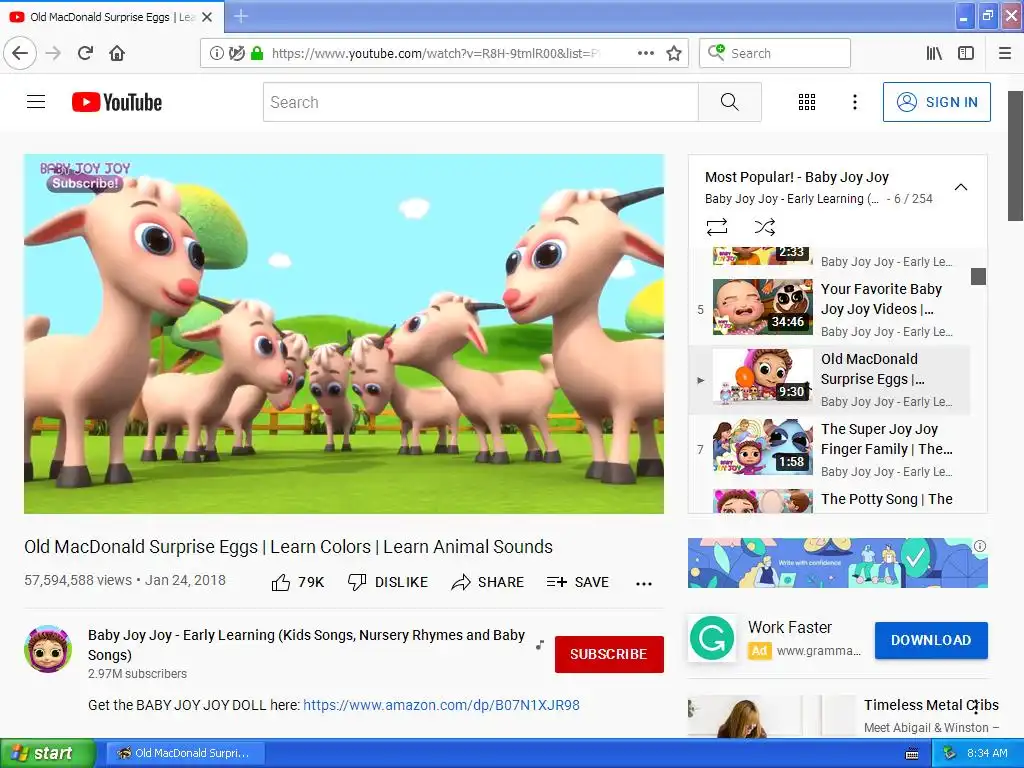This screenshot has width=1024, height=768.
Task: Click the video player to pause
Action: (344, 334)
